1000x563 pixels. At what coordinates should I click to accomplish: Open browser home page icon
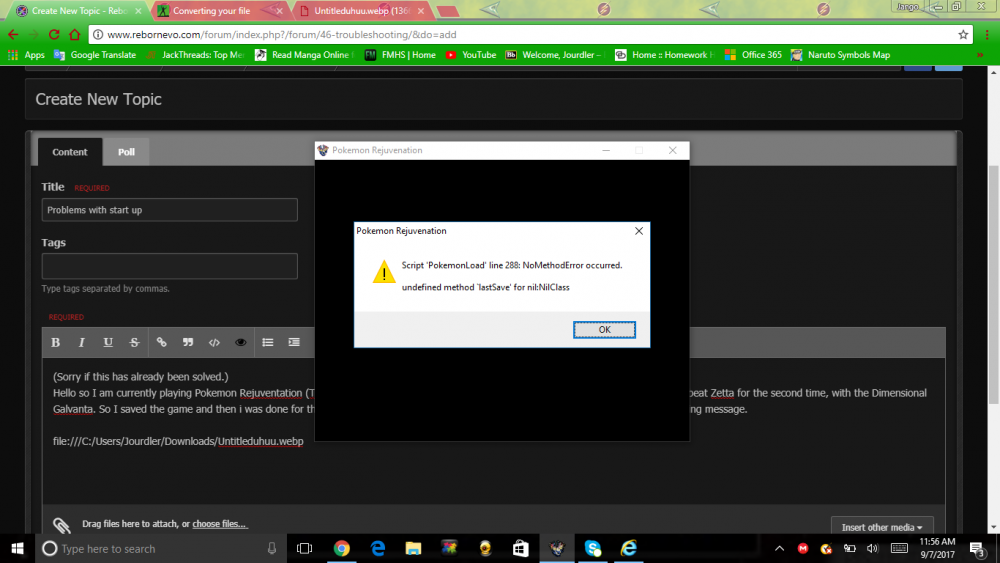point(75,34)
